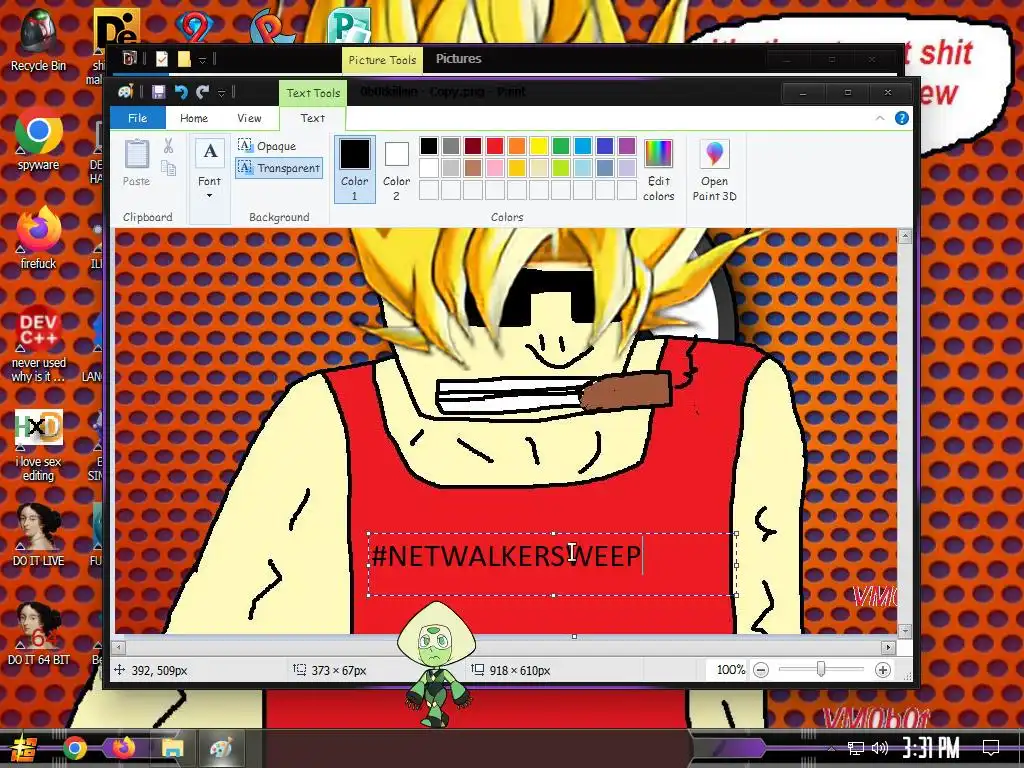
Task: Pick the purple swatch at the top row's end
Action: click(626, 146)
